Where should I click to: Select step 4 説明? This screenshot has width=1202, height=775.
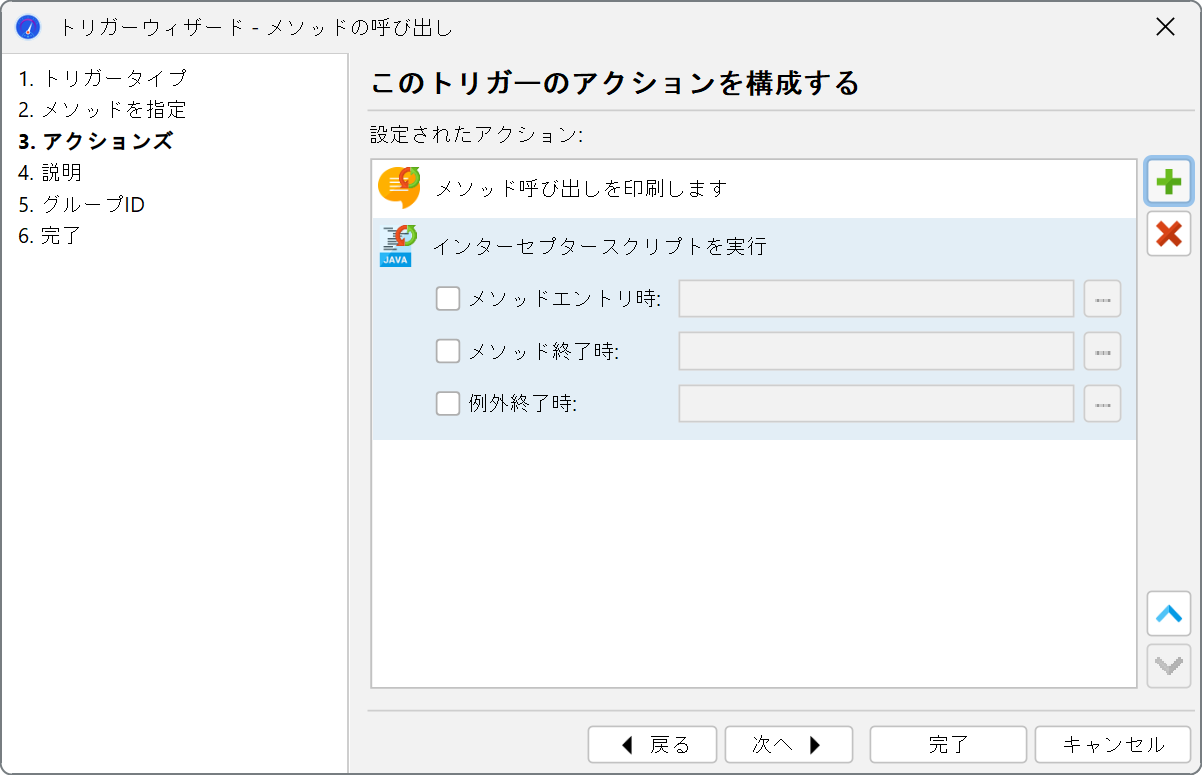[50, 173]
